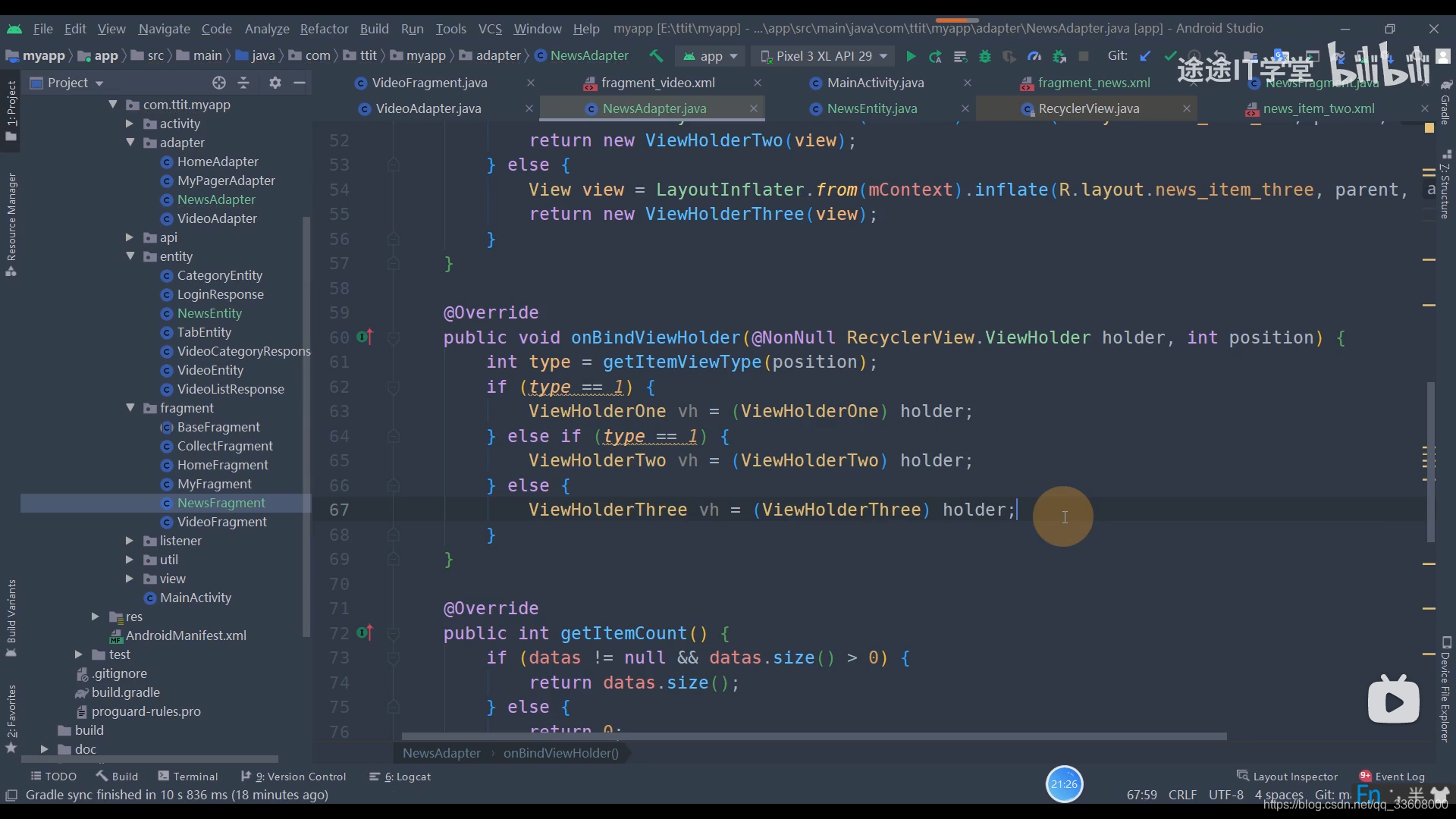Click the onBindViewHolder() editor breadcrumb
Viewport: 1456px width, 819px height.
pyautogui.click(x=560, y=753)
